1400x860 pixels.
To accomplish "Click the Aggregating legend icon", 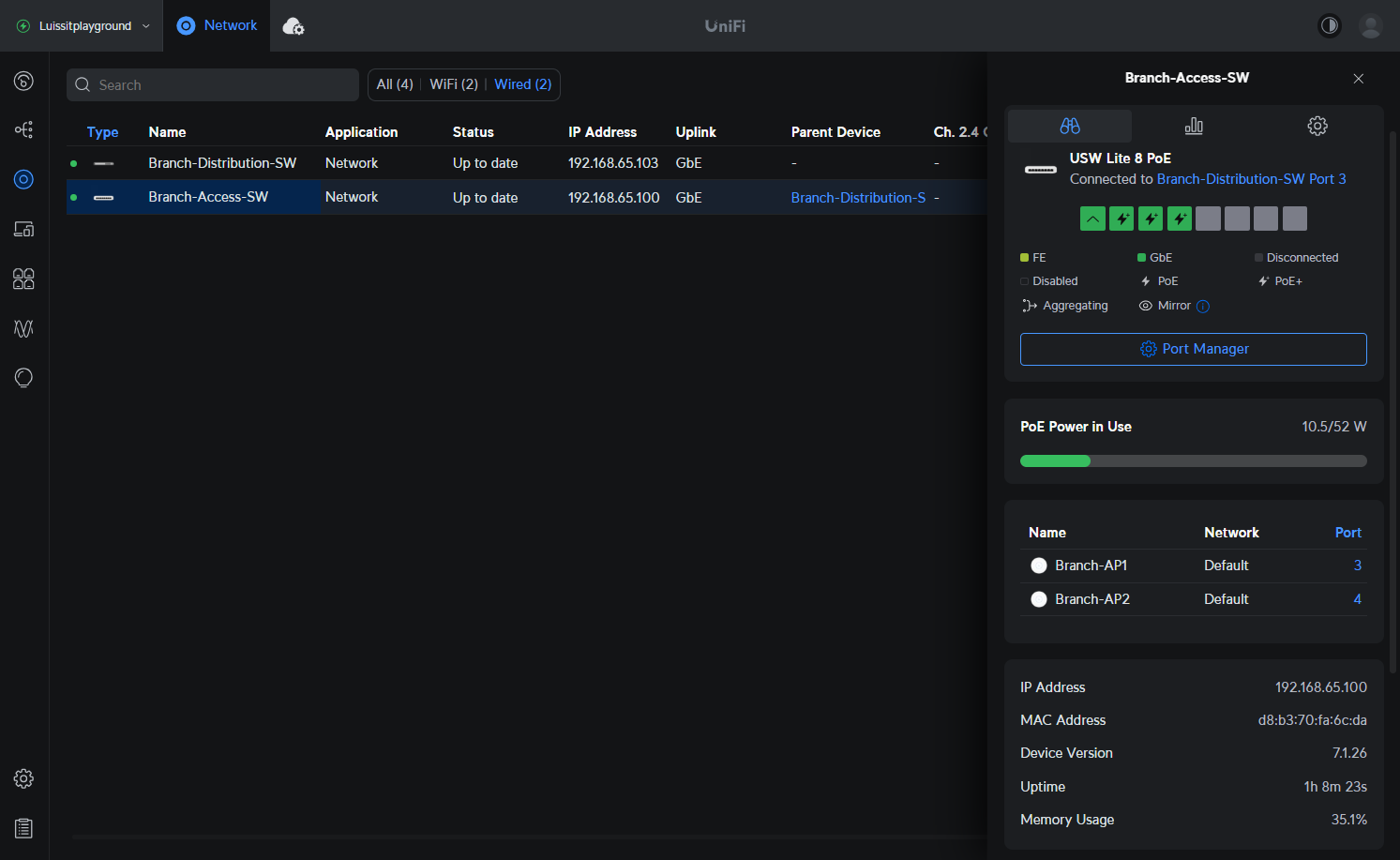I will coord(1030,306).
